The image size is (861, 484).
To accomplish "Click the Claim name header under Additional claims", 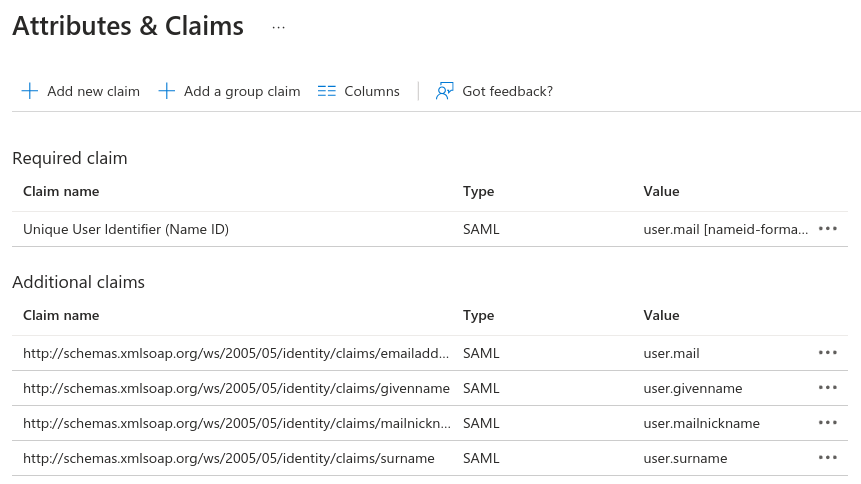I will 61,315.
